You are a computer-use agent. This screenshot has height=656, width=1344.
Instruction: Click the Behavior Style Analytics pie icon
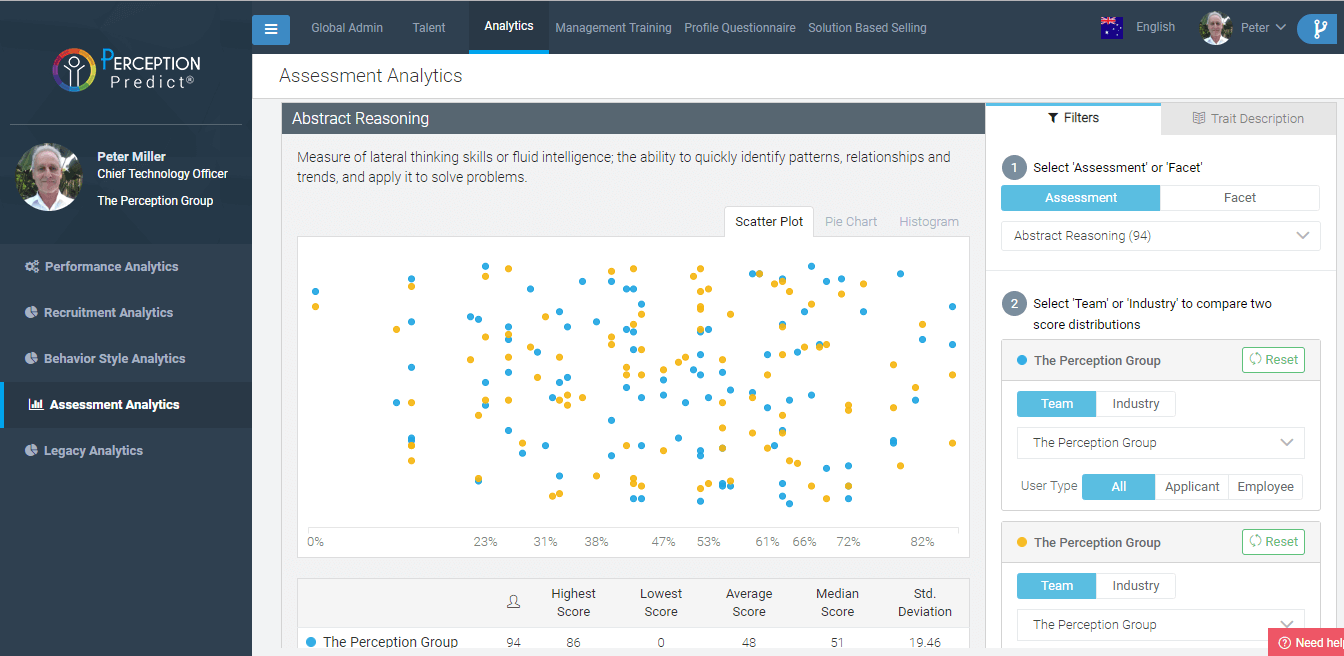point(31,359)
